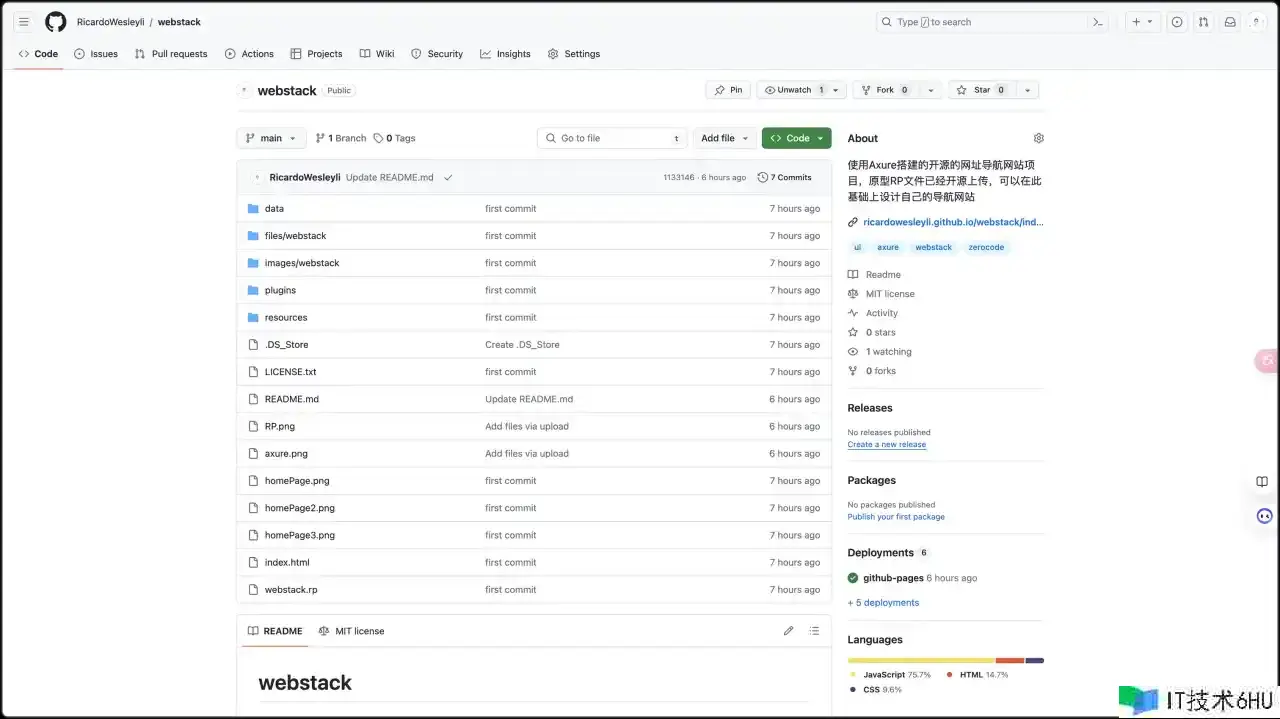Open the hamburger navigation menu
The image size is (1280, 719).
point(24,22)
